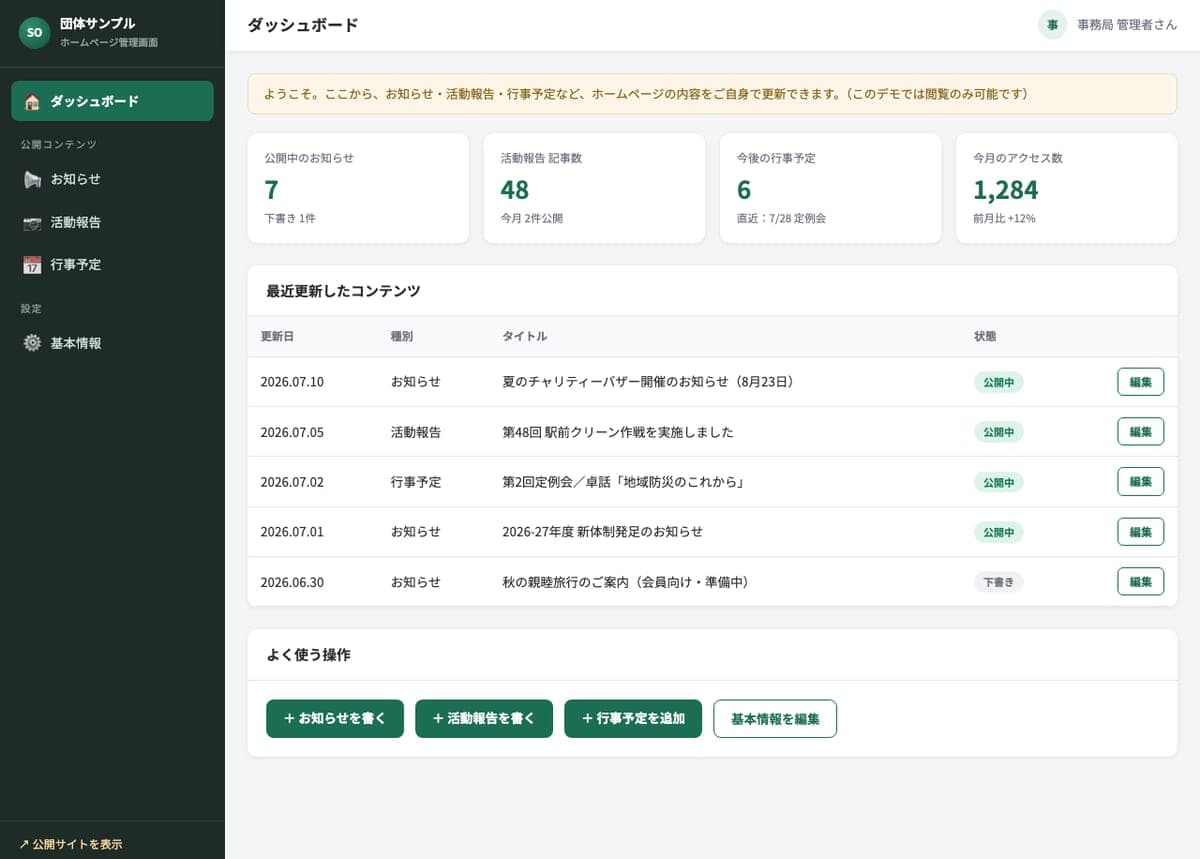Image resolution: width=1200 pixels, height=859 pixels.
Task: Click title 第48回 駅前クリーン作戦を実施しました
Action: (x=618, y=432)
